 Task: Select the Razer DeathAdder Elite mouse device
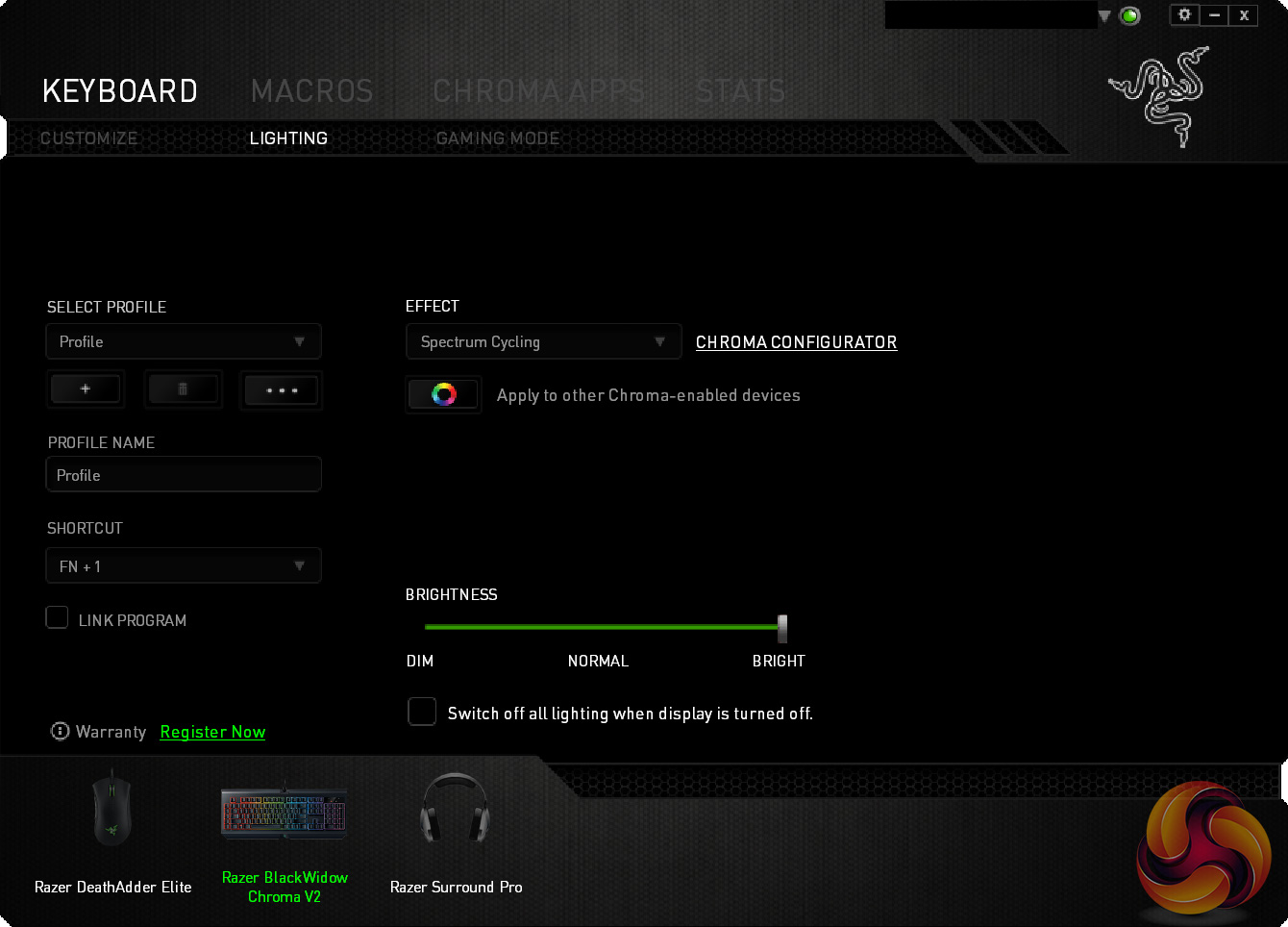point(112,832)
